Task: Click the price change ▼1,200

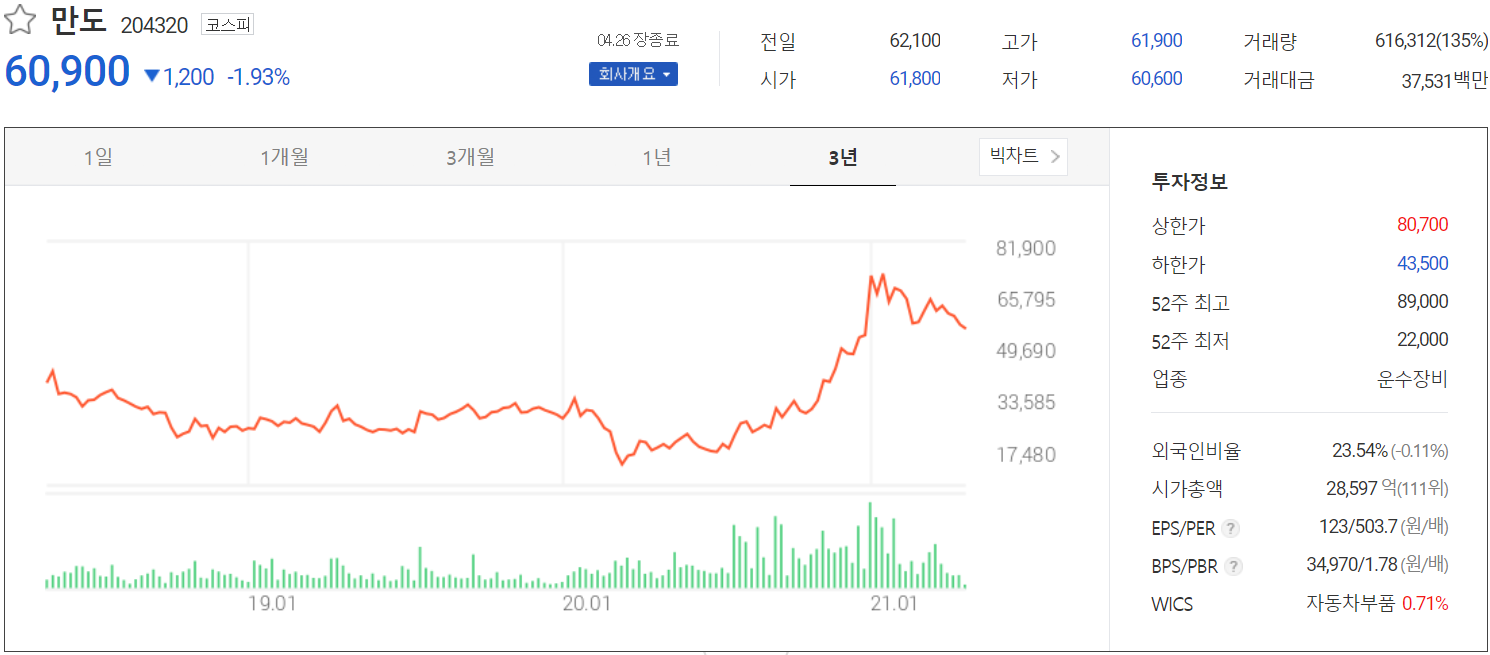Action: (x=179, y=77)
